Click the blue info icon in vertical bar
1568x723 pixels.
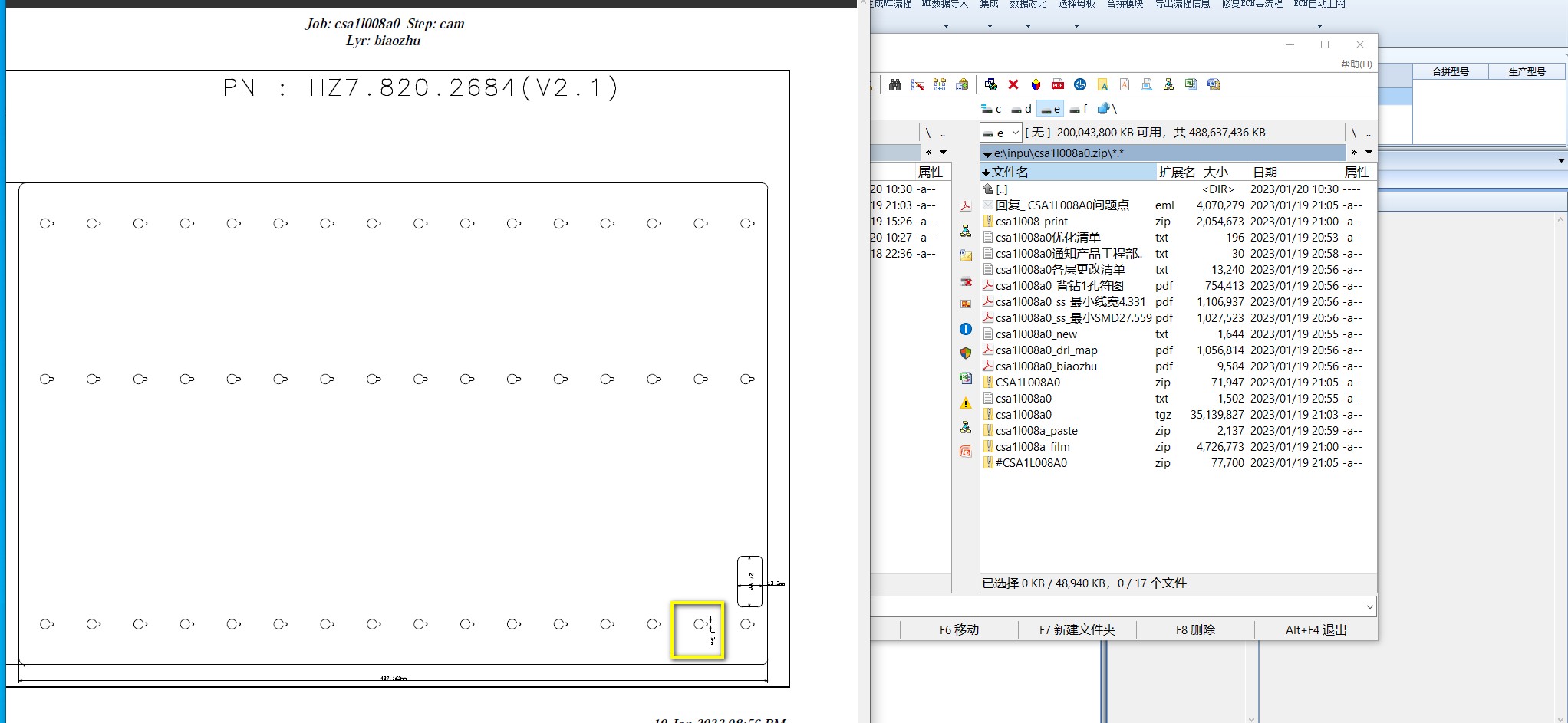966,329
